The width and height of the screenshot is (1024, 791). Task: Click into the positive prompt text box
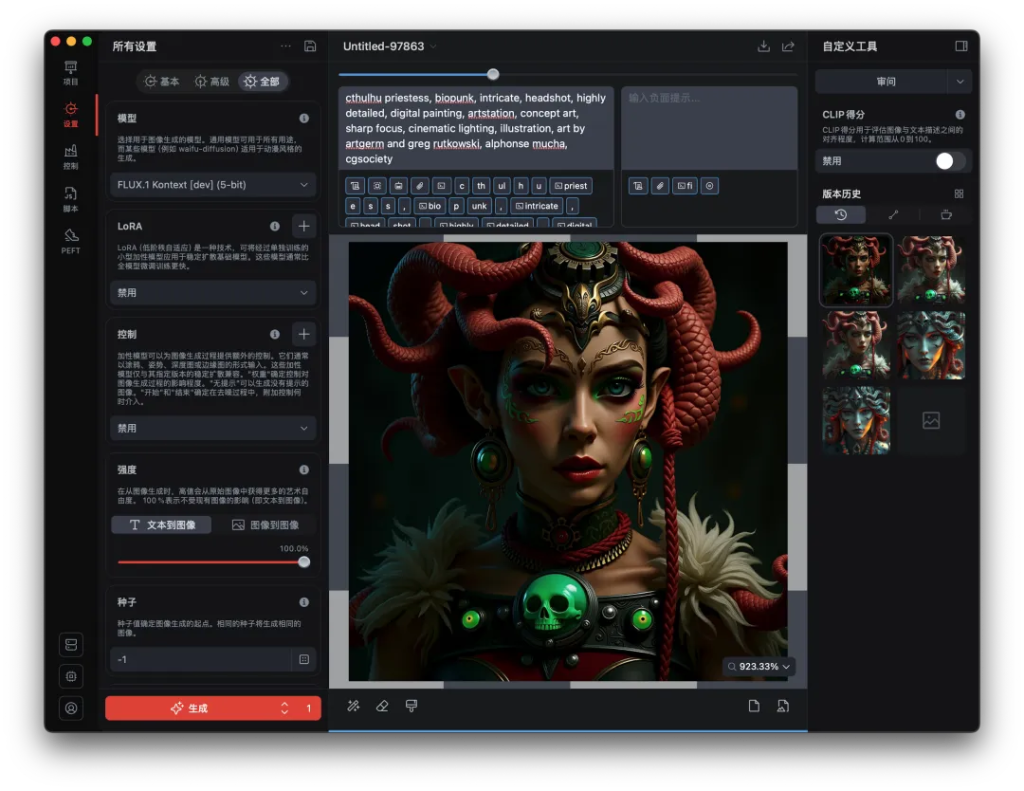(x=476, y=128)
